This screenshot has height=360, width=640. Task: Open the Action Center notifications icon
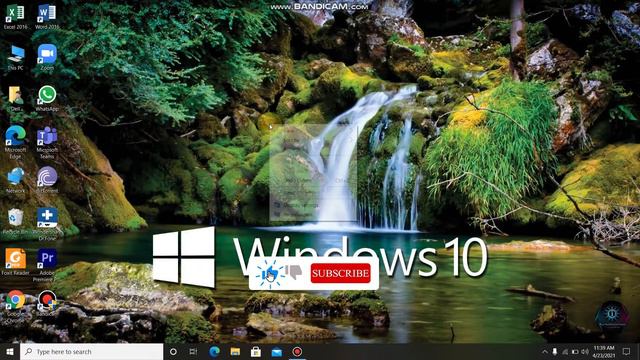point(626,351)
